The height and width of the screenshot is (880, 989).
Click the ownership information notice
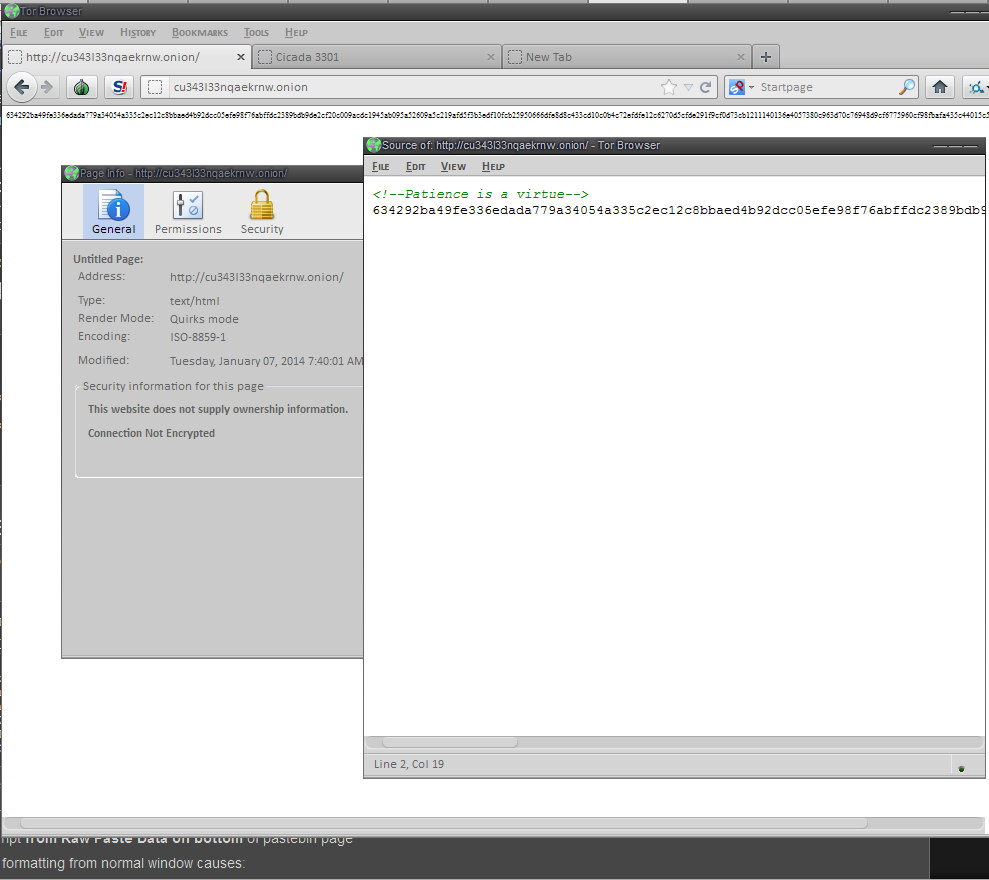pyautogui.click(x=218, y=409)
